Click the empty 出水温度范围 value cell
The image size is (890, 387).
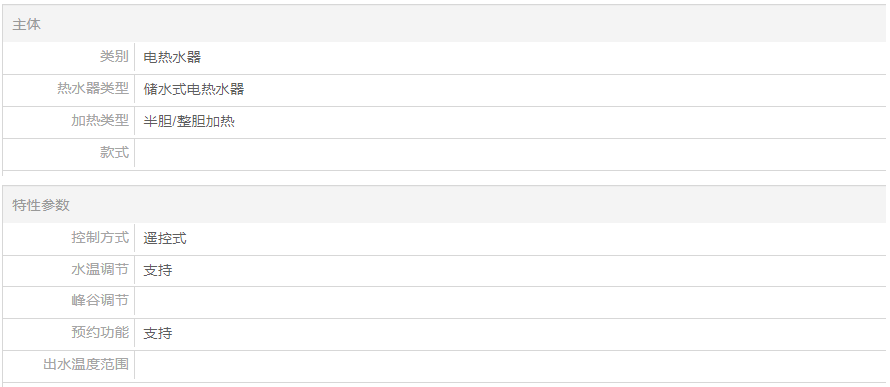(510, 366)
